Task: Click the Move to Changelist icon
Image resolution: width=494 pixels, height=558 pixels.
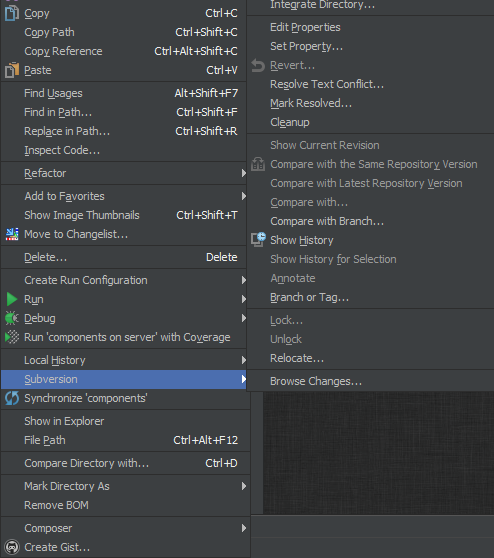Action: (12, 234)
